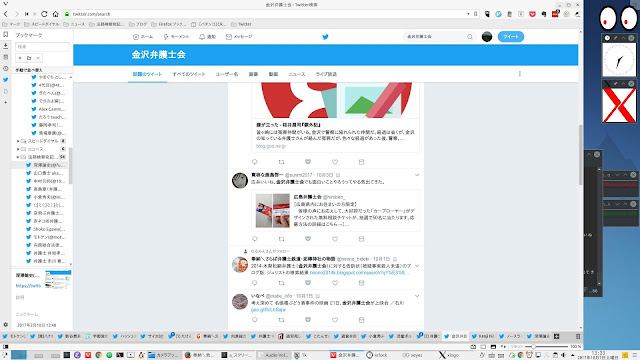This screenshot has width=640, height=360.
Task: Open the geo.gl link in the @nabe_info tweet
Action: 268,310
